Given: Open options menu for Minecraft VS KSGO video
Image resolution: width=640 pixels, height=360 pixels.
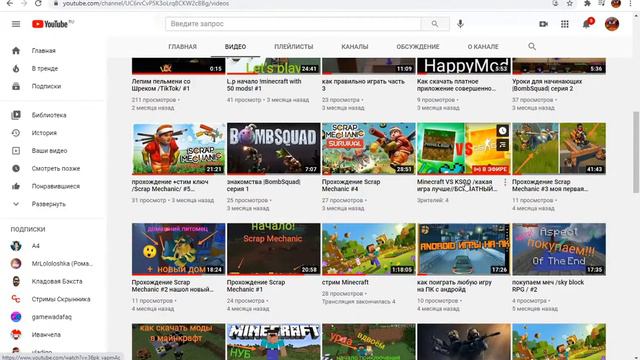Looking at the screenshot, I should [x=505, y=182].
